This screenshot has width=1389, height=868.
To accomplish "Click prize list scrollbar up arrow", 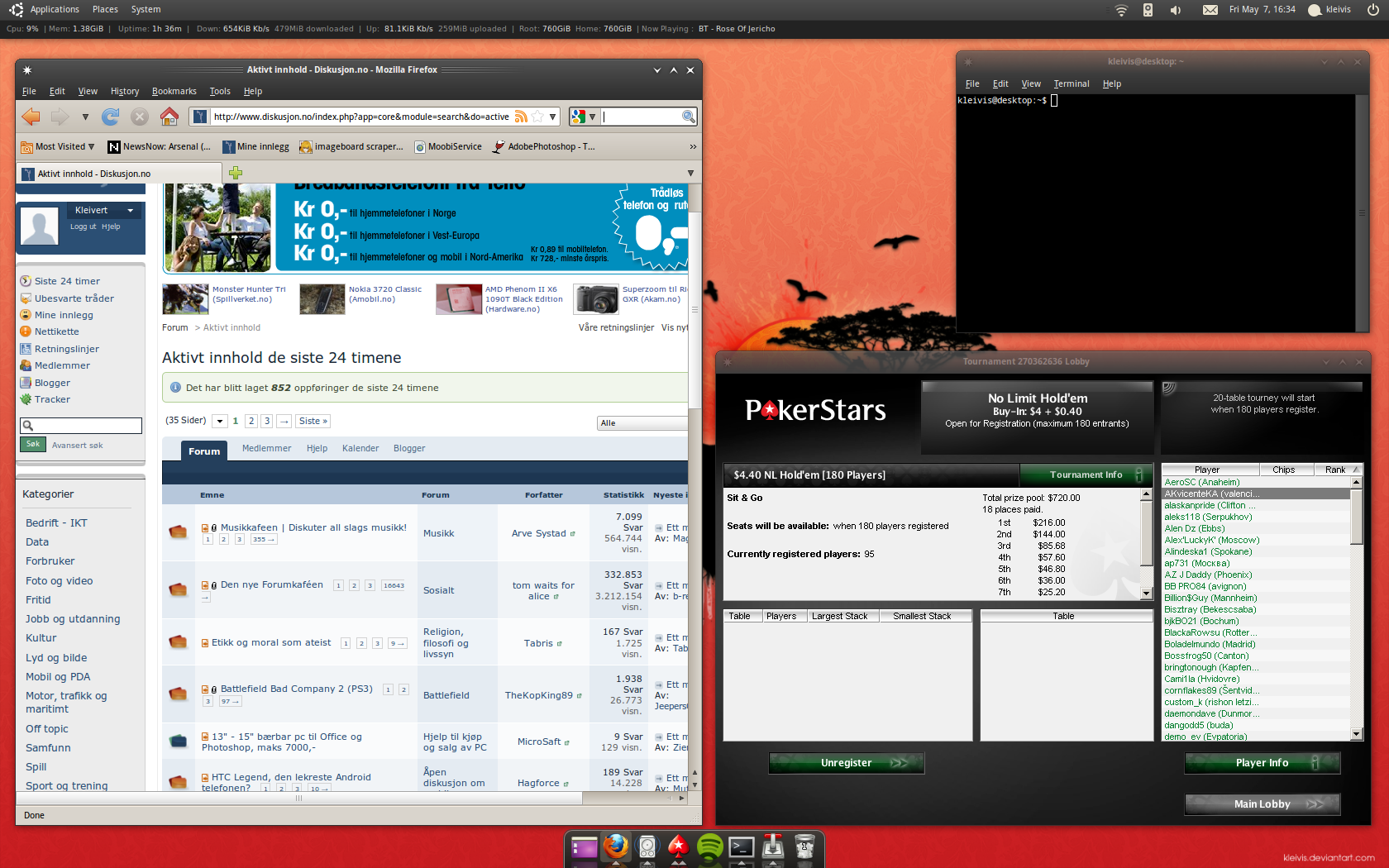I will [1146, 494].
